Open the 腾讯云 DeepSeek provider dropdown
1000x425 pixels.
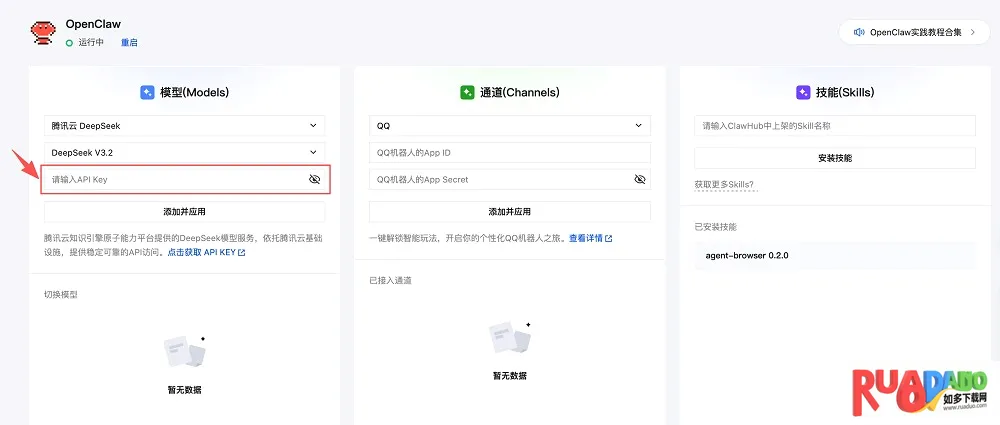coord(184,126)
